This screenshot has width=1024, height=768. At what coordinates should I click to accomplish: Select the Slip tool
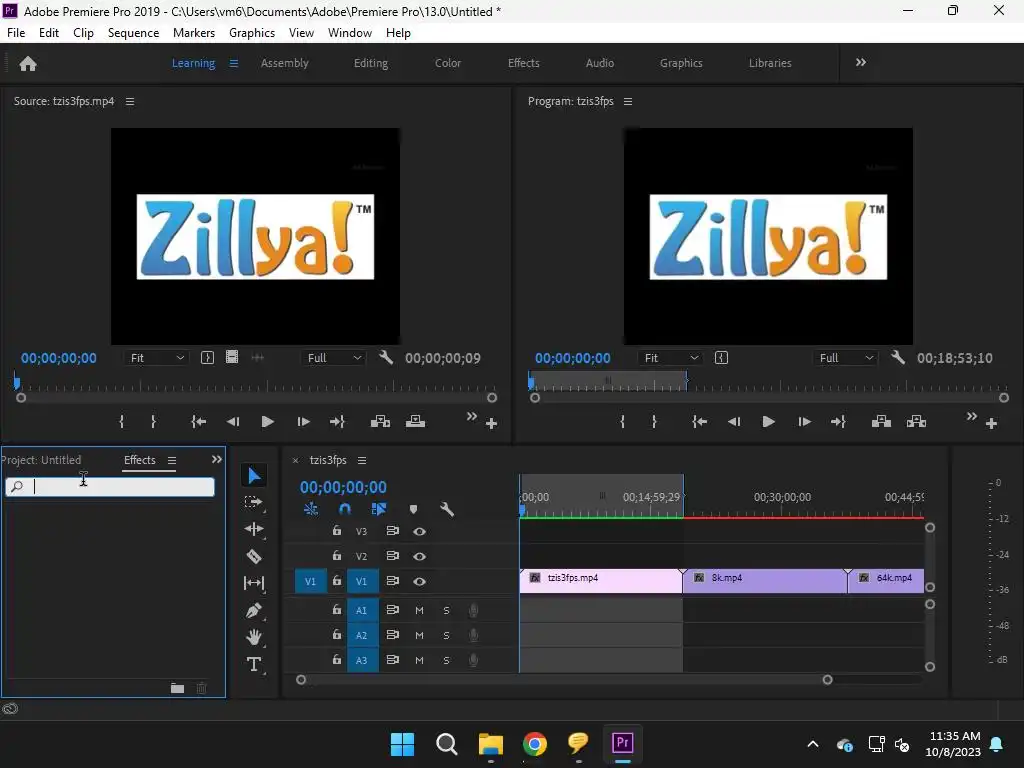click(x=253, y=583)
